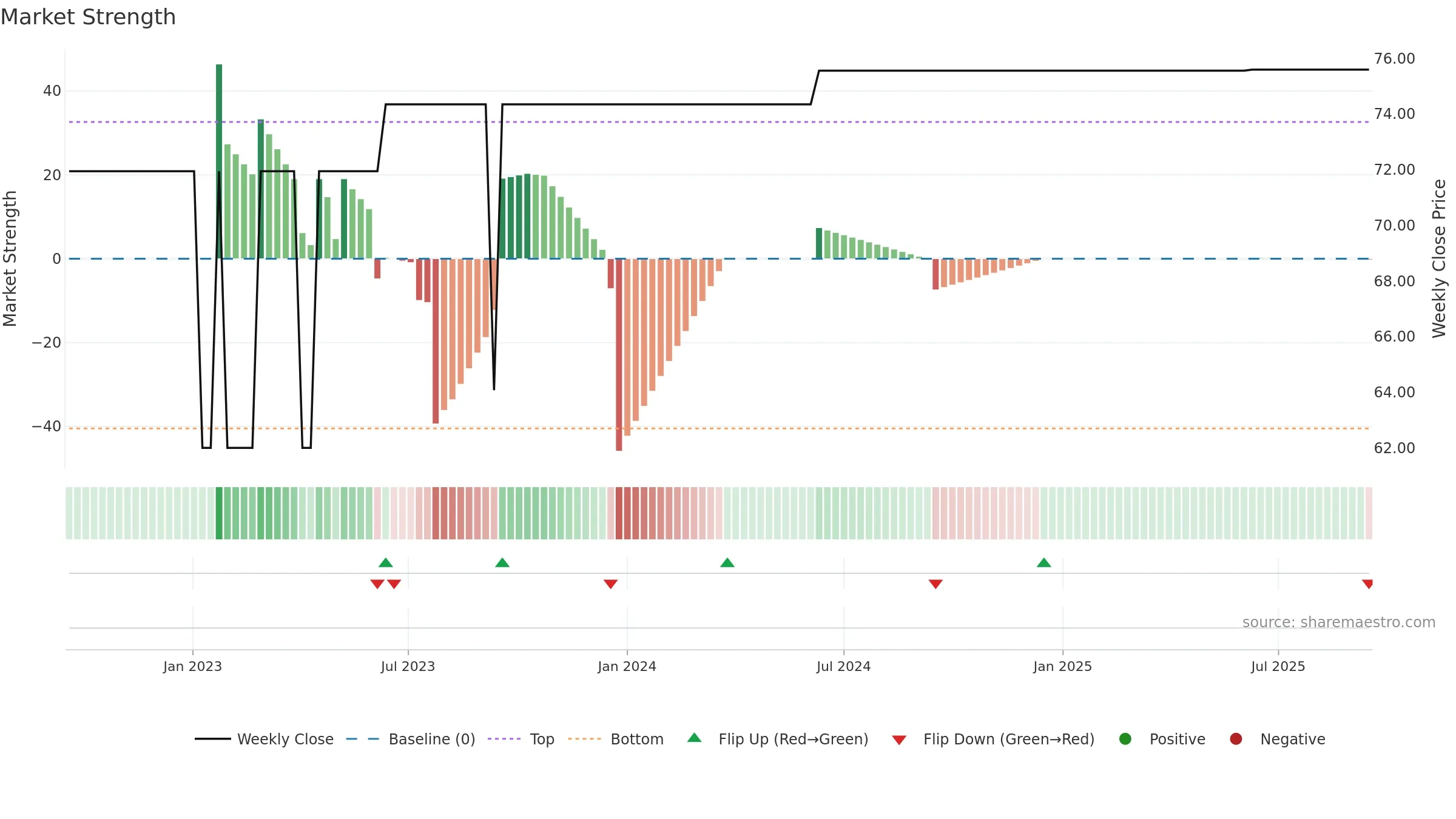Viewport: 1456px width, 819px height.
Task: Click the orange dotted Bottom legend swatch
Action: click(x=584, y=739)
